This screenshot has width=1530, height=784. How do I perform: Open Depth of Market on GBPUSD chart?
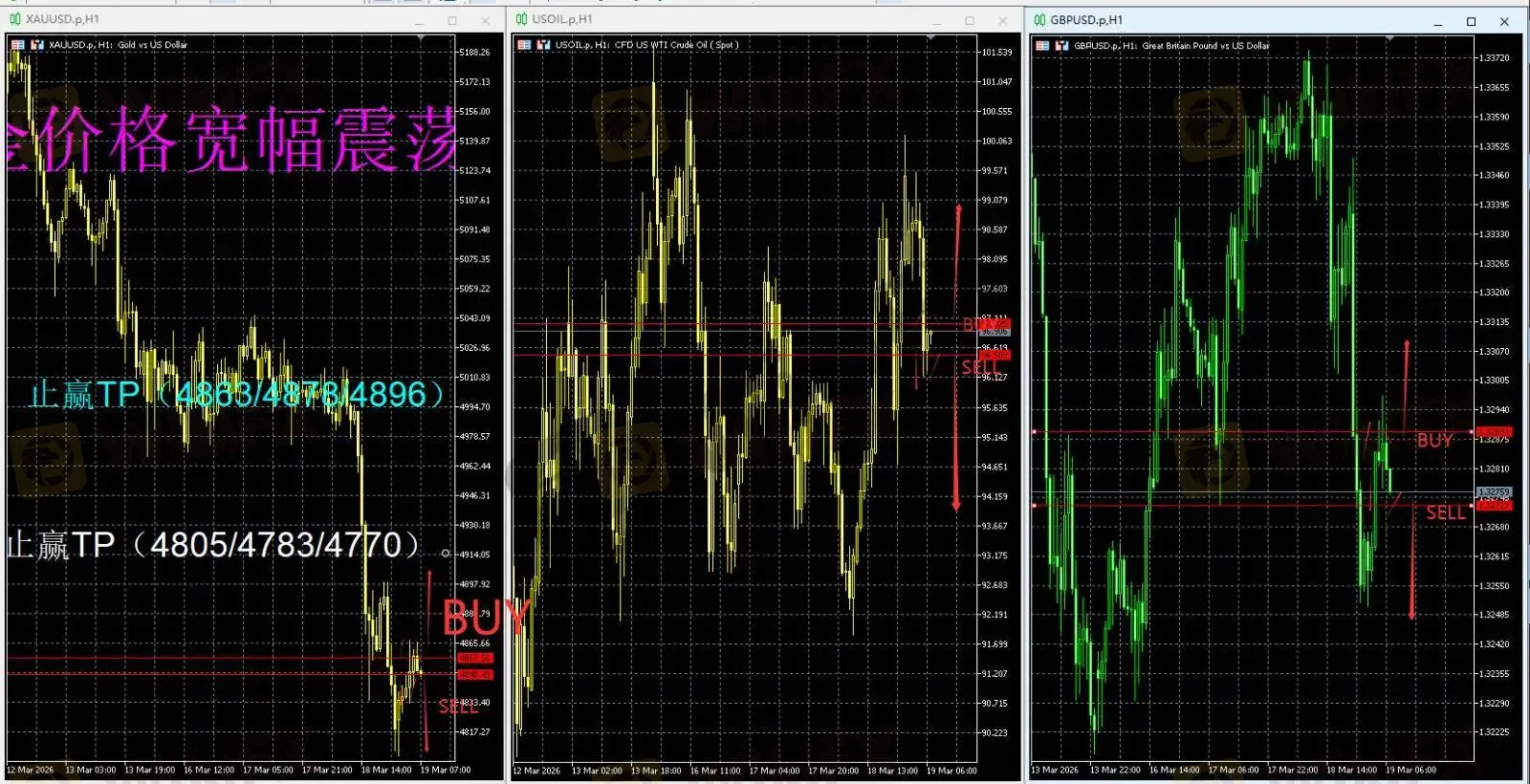coord(1042,46)
